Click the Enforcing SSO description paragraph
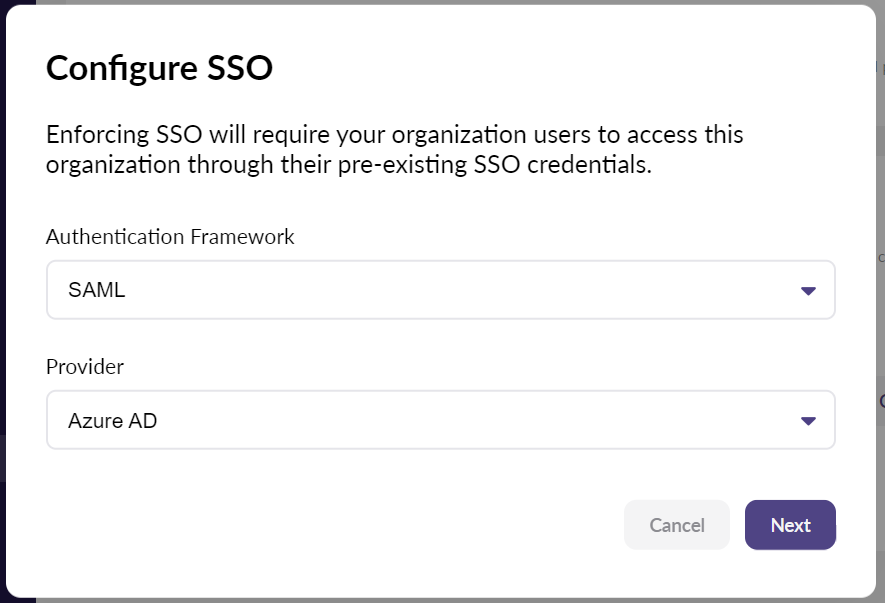The width and height of the screenshot is (885, 603). pos(394,150)
